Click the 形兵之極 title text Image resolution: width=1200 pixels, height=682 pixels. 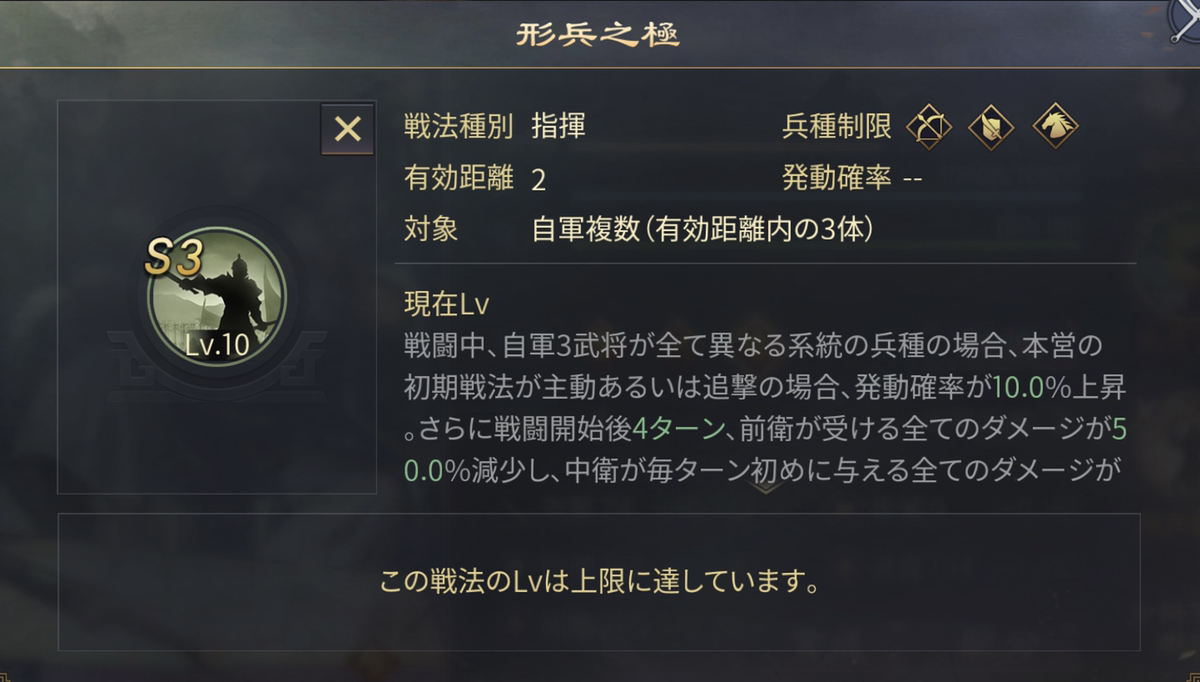599,32
